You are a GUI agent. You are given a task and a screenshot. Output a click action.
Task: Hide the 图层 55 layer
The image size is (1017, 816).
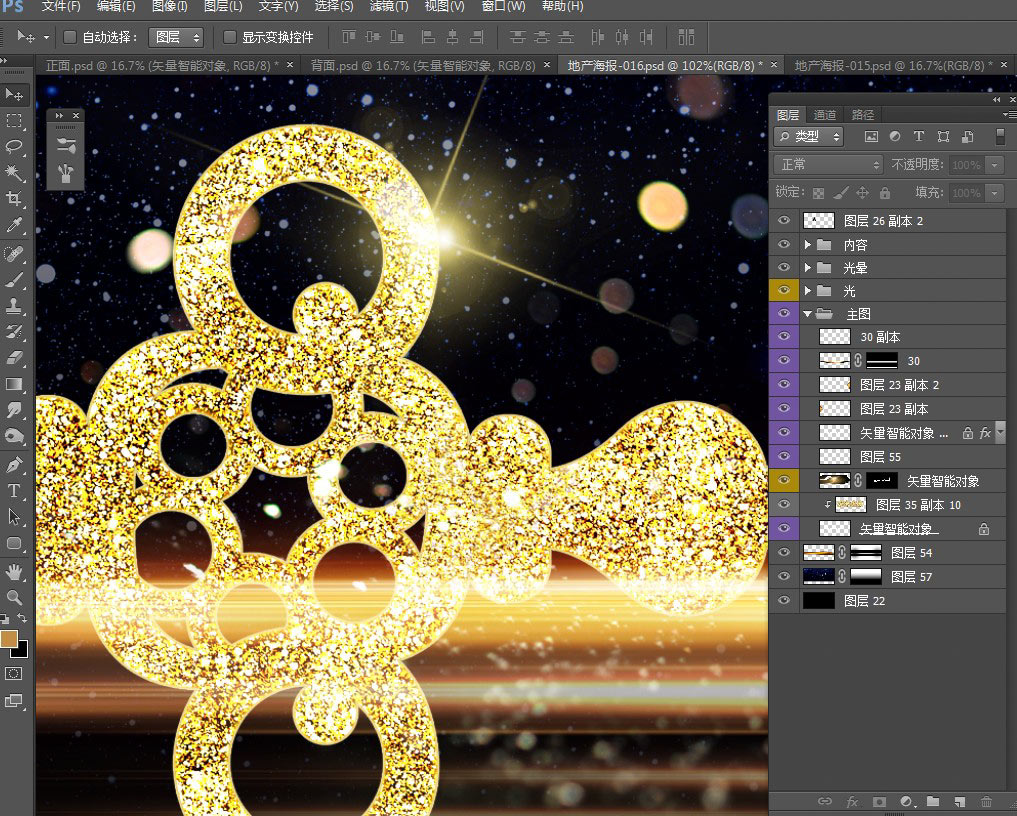point(784,456)
